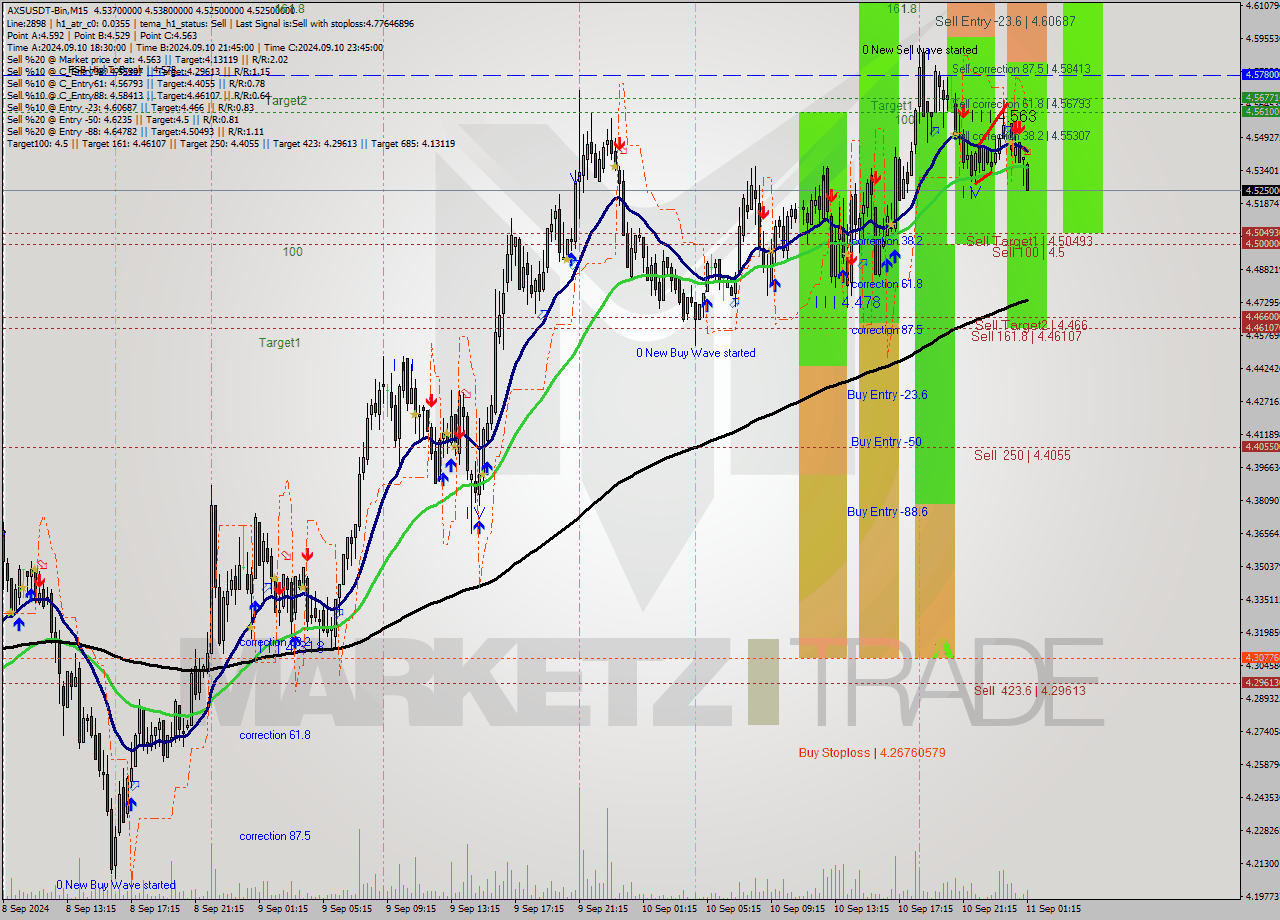This screenshot has height=920, width=1280.
Task: Click 'Sell 423.6 | 4.29613' label
Action: point(1029,691)
